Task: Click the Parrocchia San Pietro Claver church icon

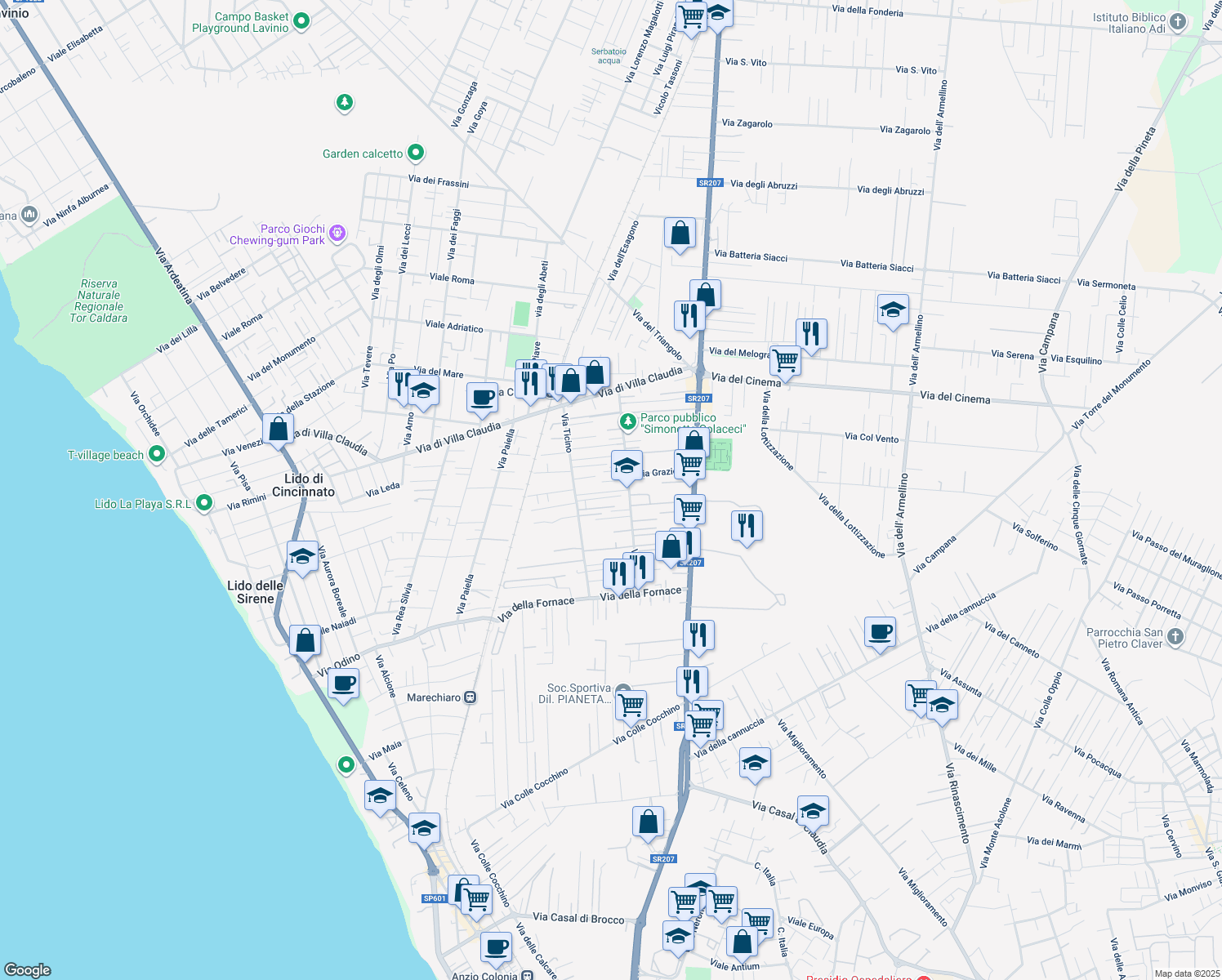Action: click(1175, 637)
